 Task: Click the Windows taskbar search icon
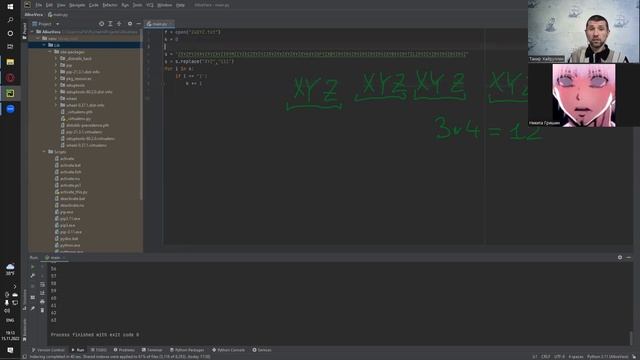(10, 20)
